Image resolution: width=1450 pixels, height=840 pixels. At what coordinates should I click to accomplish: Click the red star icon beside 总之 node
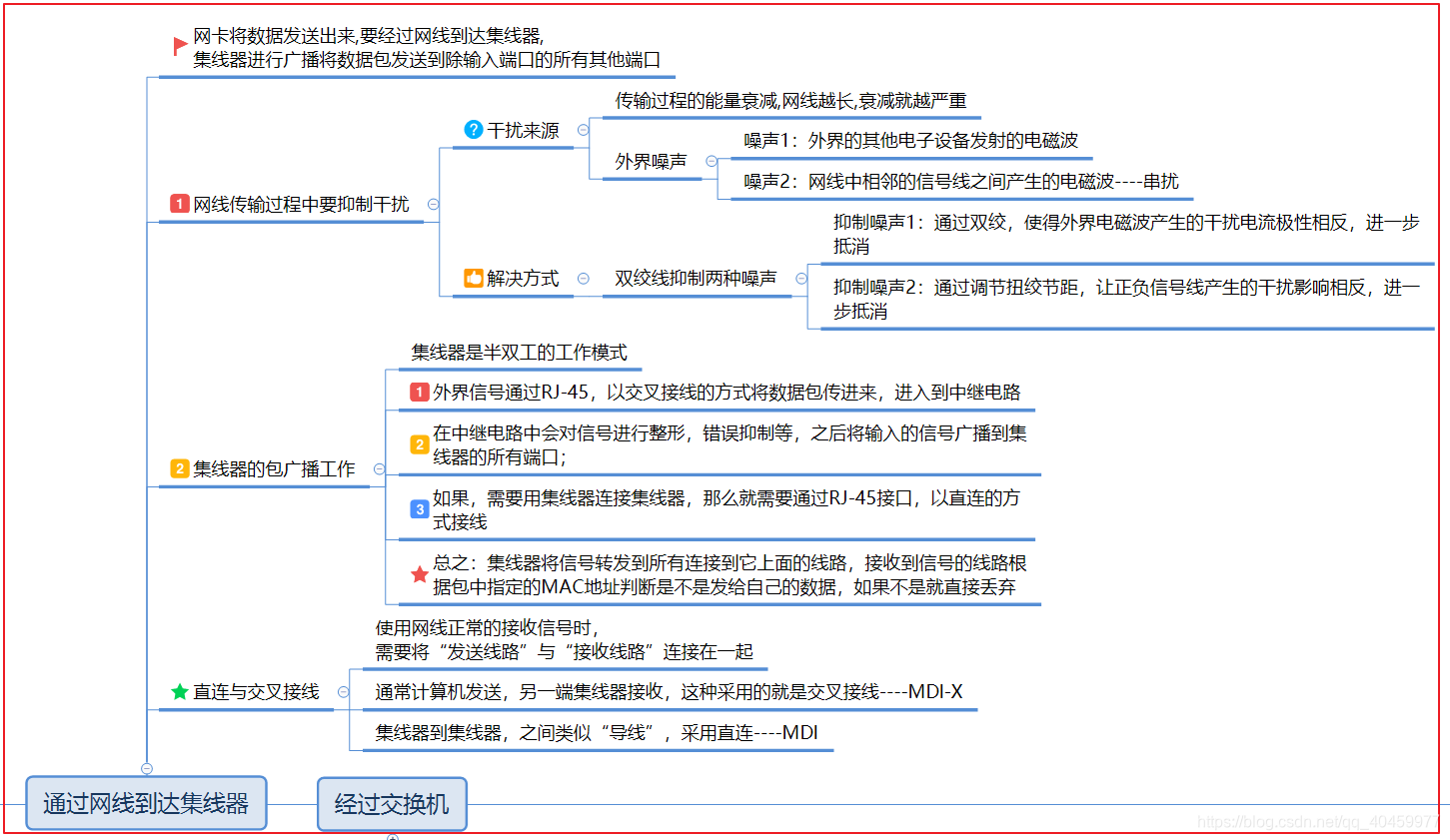point(420,574)
